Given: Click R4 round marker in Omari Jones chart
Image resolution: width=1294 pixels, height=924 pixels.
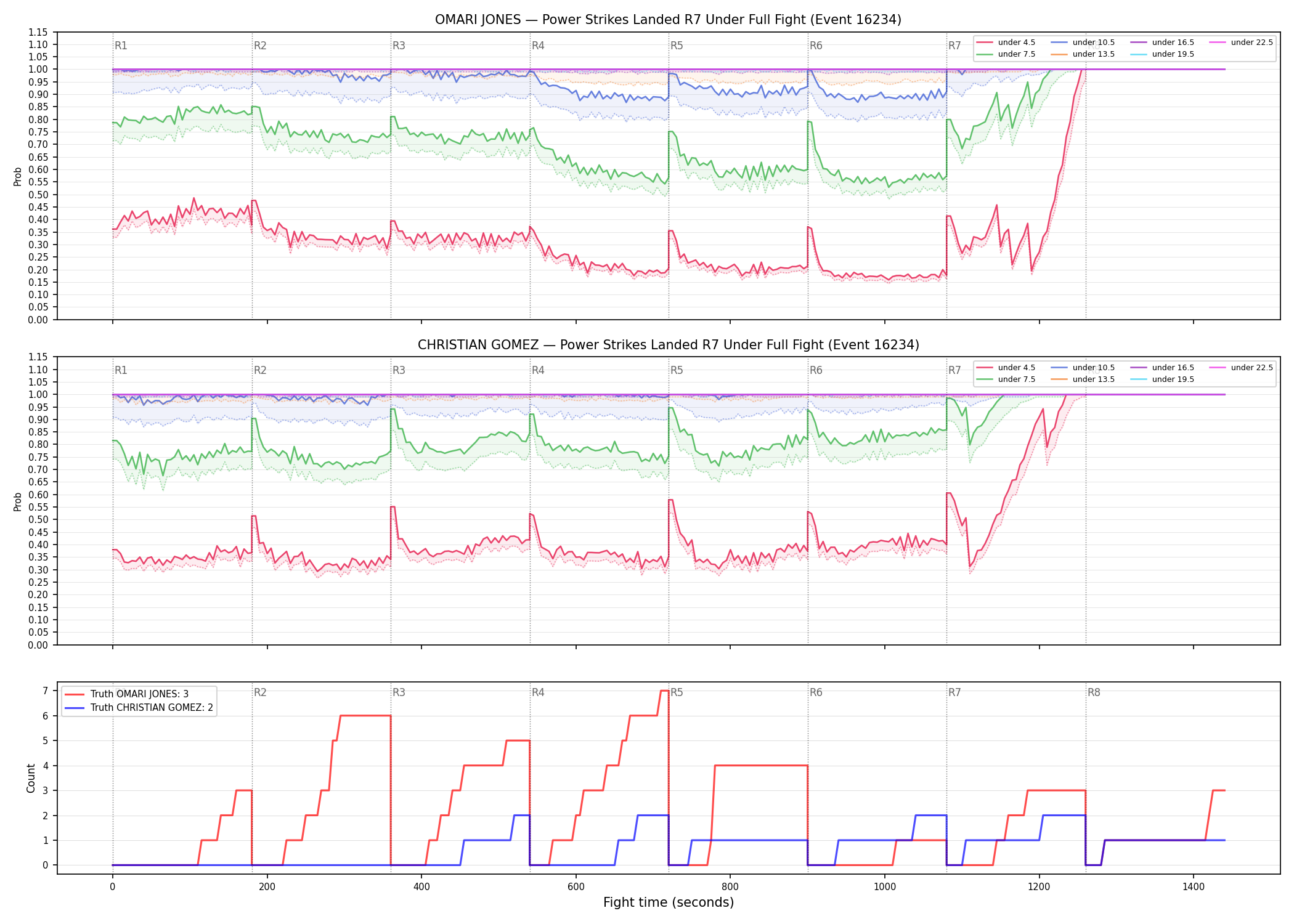Looking at the screenshot, I should point(538,46).
